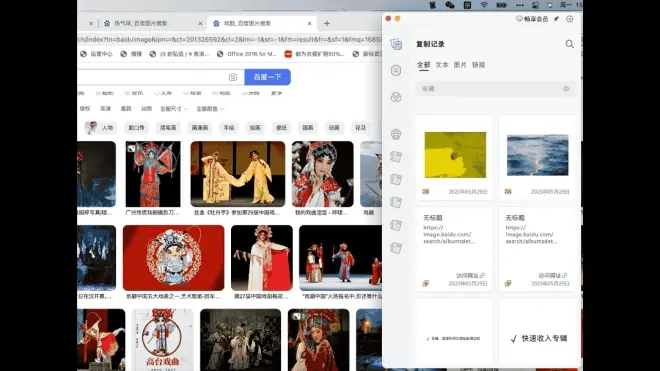Switch to the 全部 tab
Image resolution: width=660 pixels, height=371 pixels.
[423, 65]
